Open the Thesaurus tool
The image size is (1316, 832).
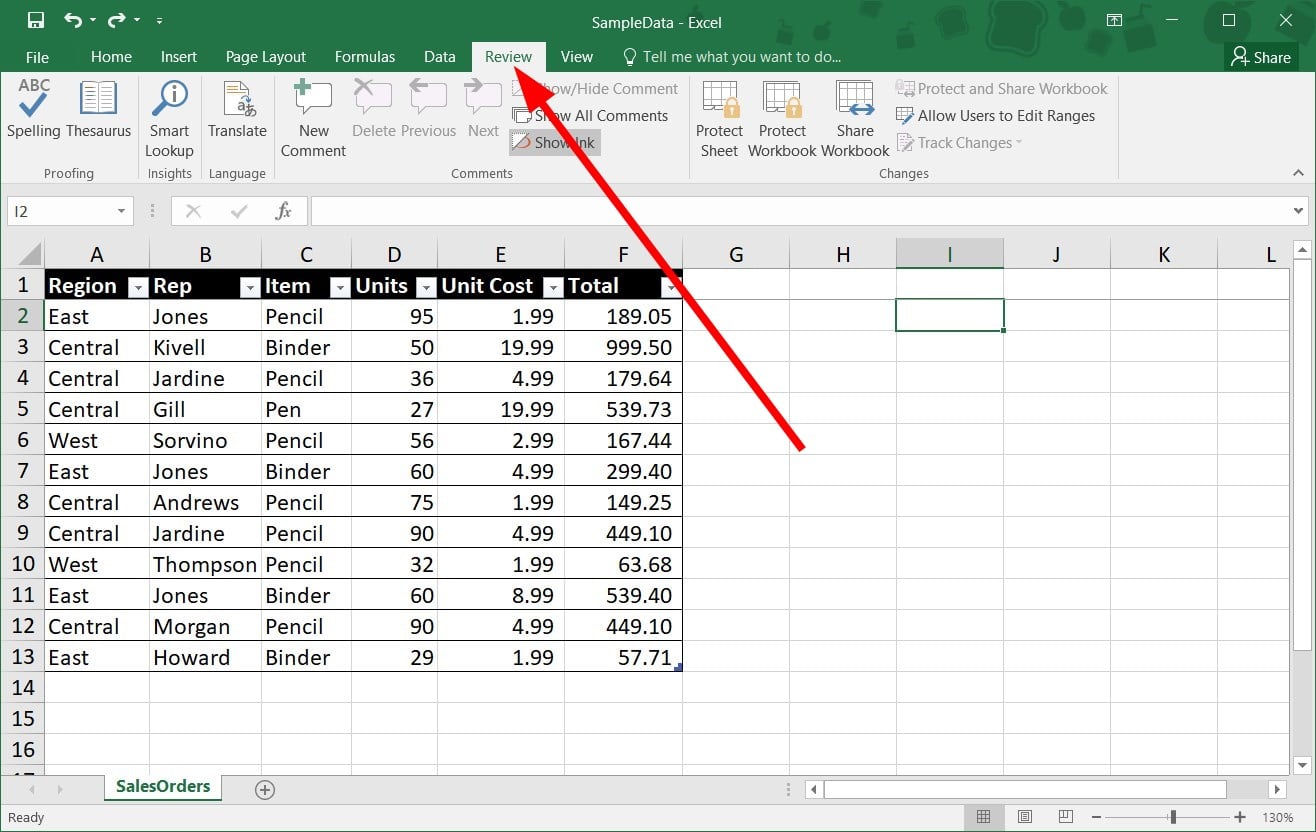click(98, 110)
